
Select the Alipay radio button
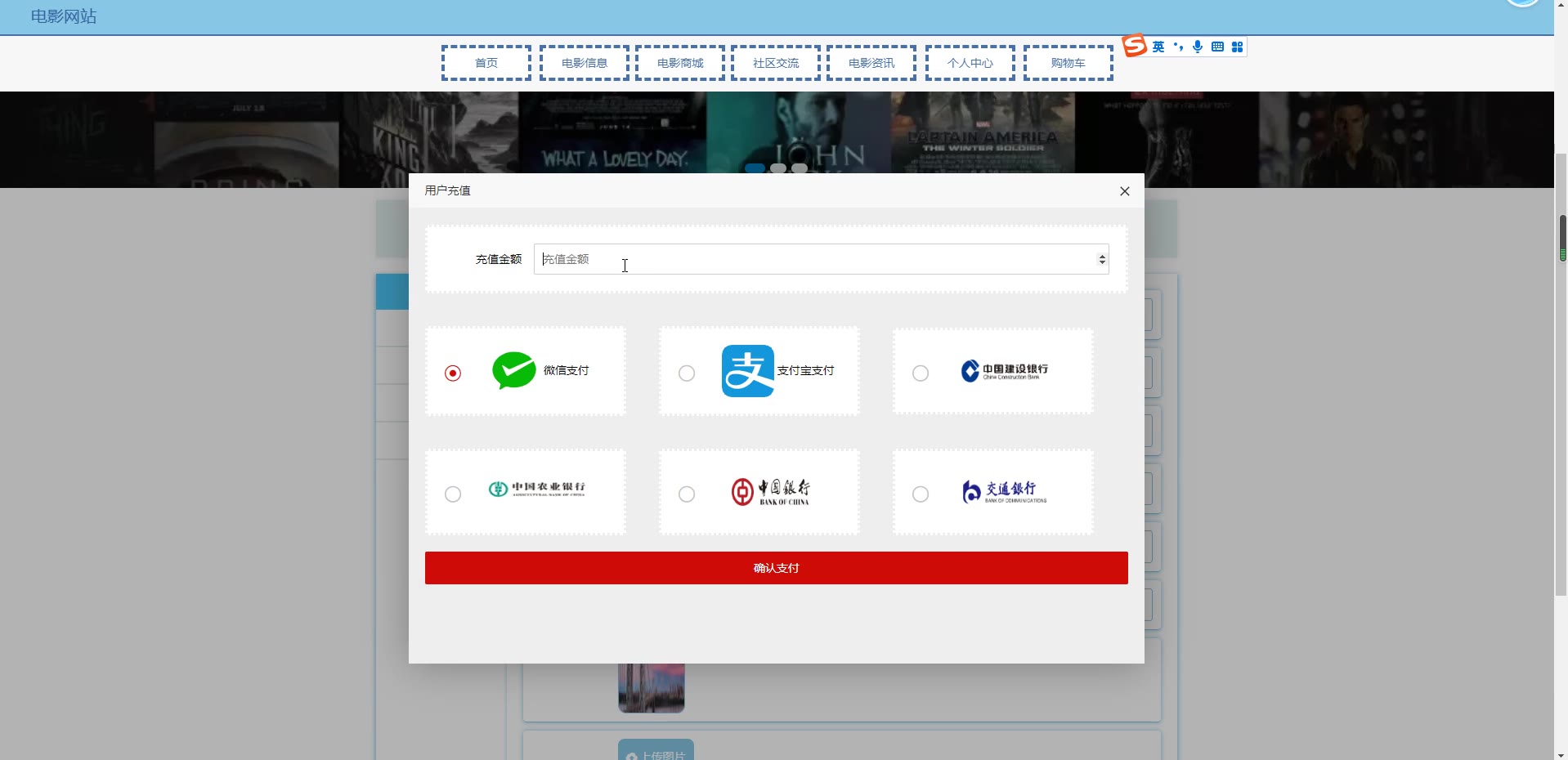[x=687, y=373]
